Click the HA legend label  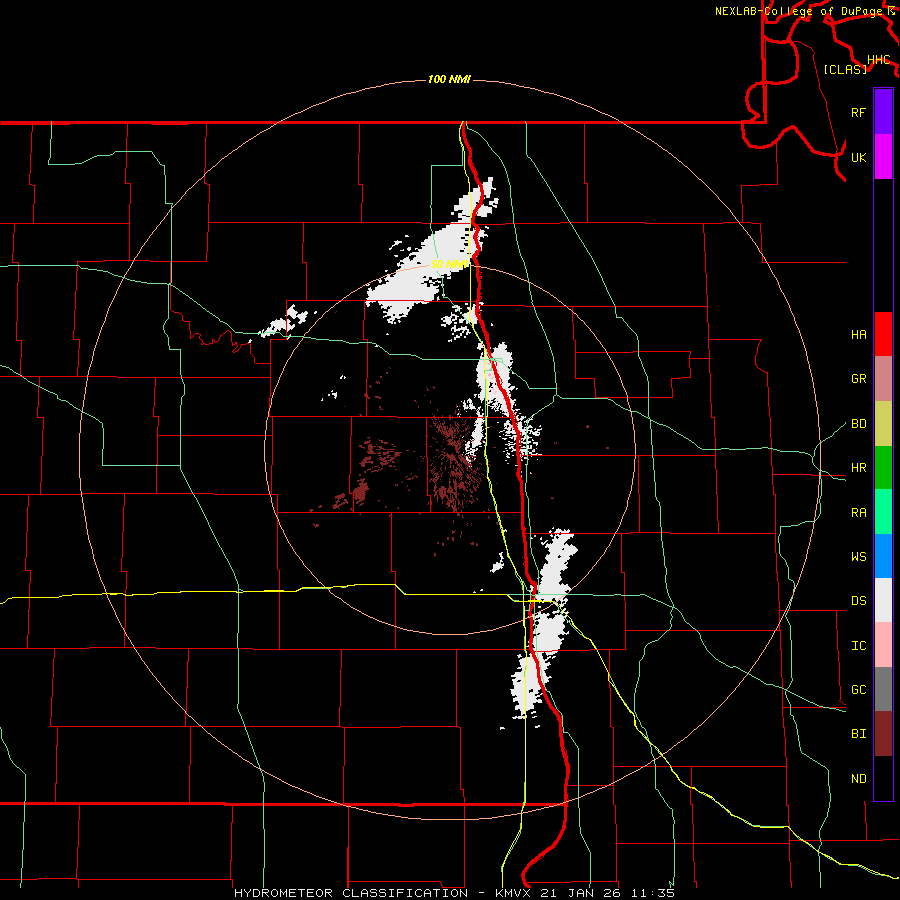point(858,334)
